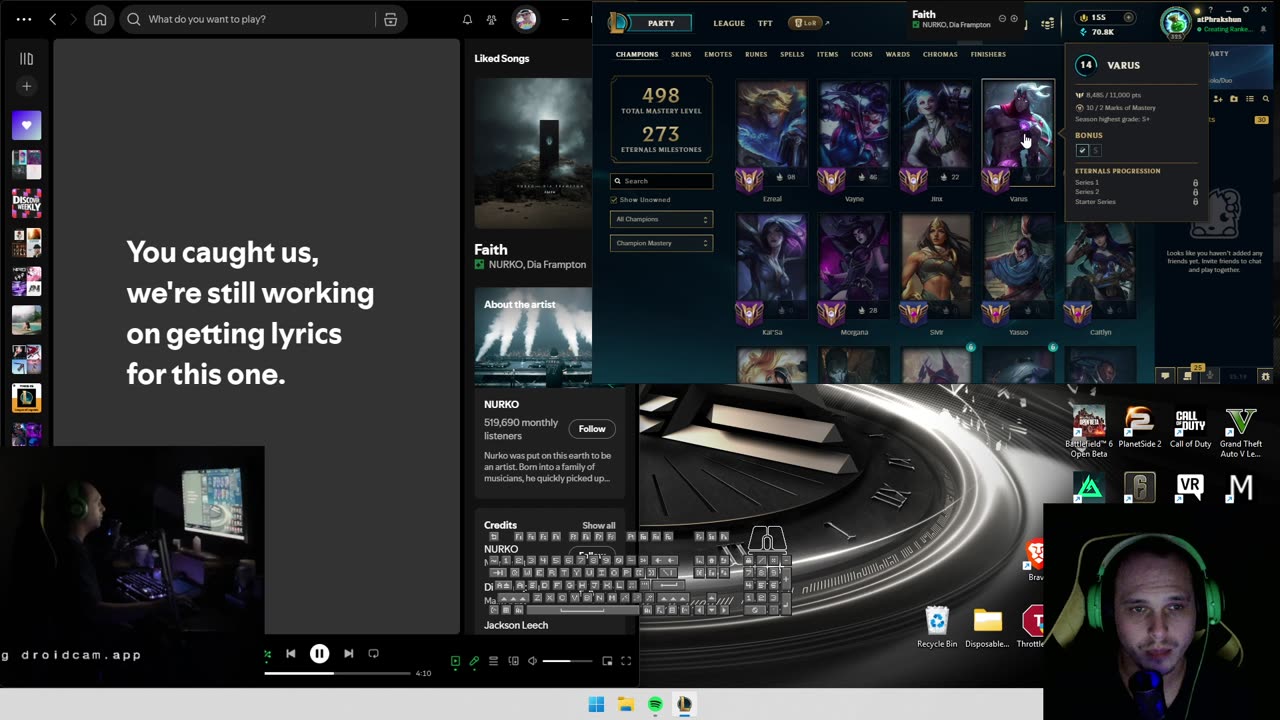The height and width of the screenshot is (720, 1280).
Task: Go to previous track in Spotify
Action: coord(290,654)
